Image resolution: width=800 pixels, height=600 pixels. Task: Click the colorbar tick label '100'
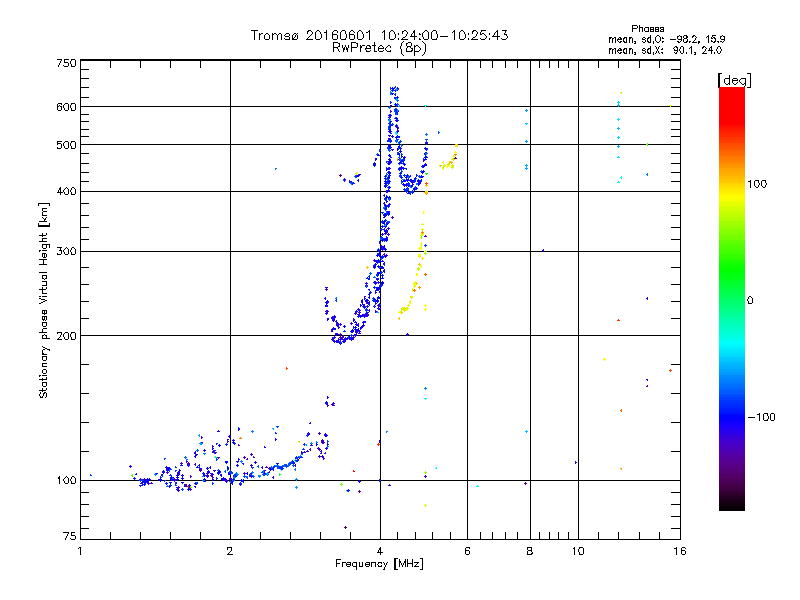pos(757,184)
